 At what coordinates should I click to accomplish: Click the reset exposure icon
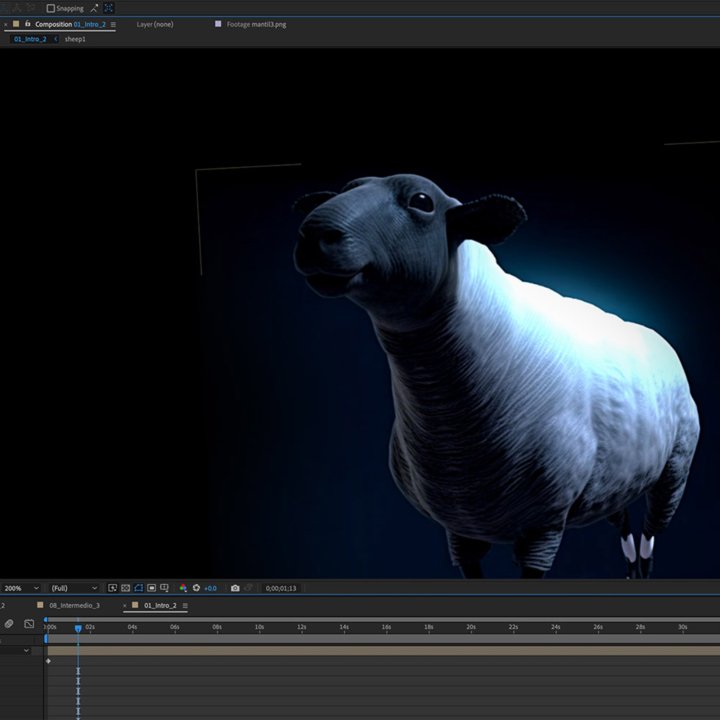196,588
